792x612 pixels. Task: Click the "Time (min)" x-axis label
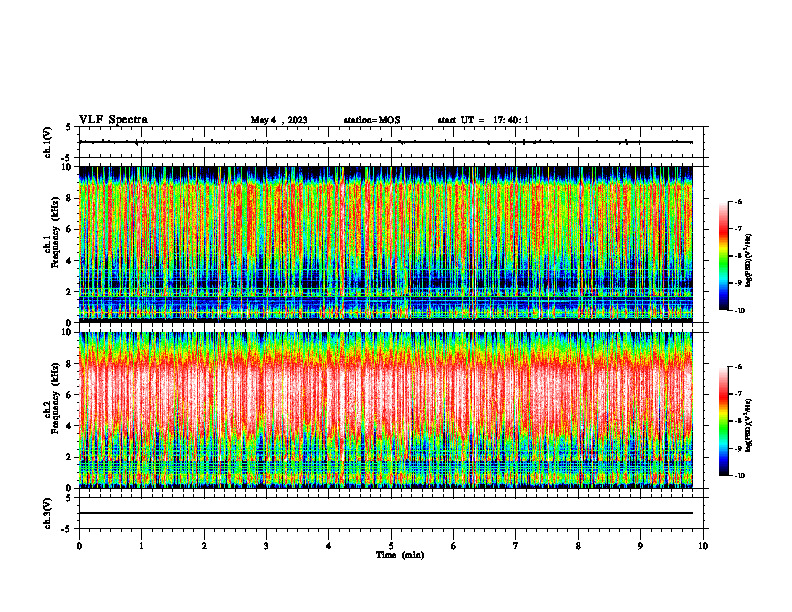point(400,555)
